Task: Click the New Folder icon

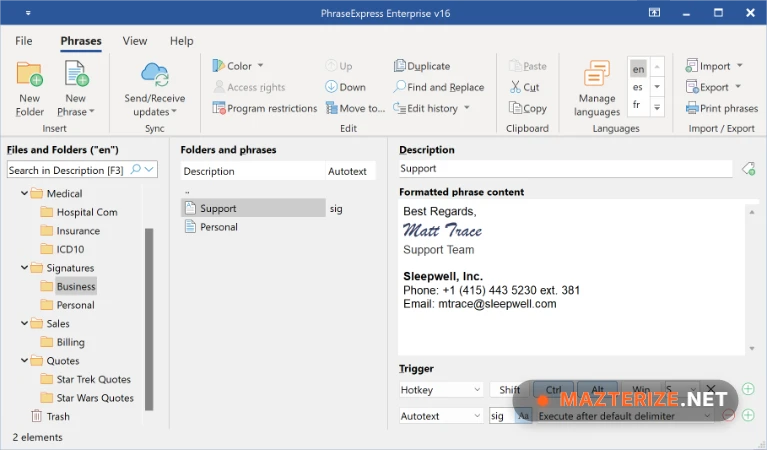Action: tap(29, 74)
